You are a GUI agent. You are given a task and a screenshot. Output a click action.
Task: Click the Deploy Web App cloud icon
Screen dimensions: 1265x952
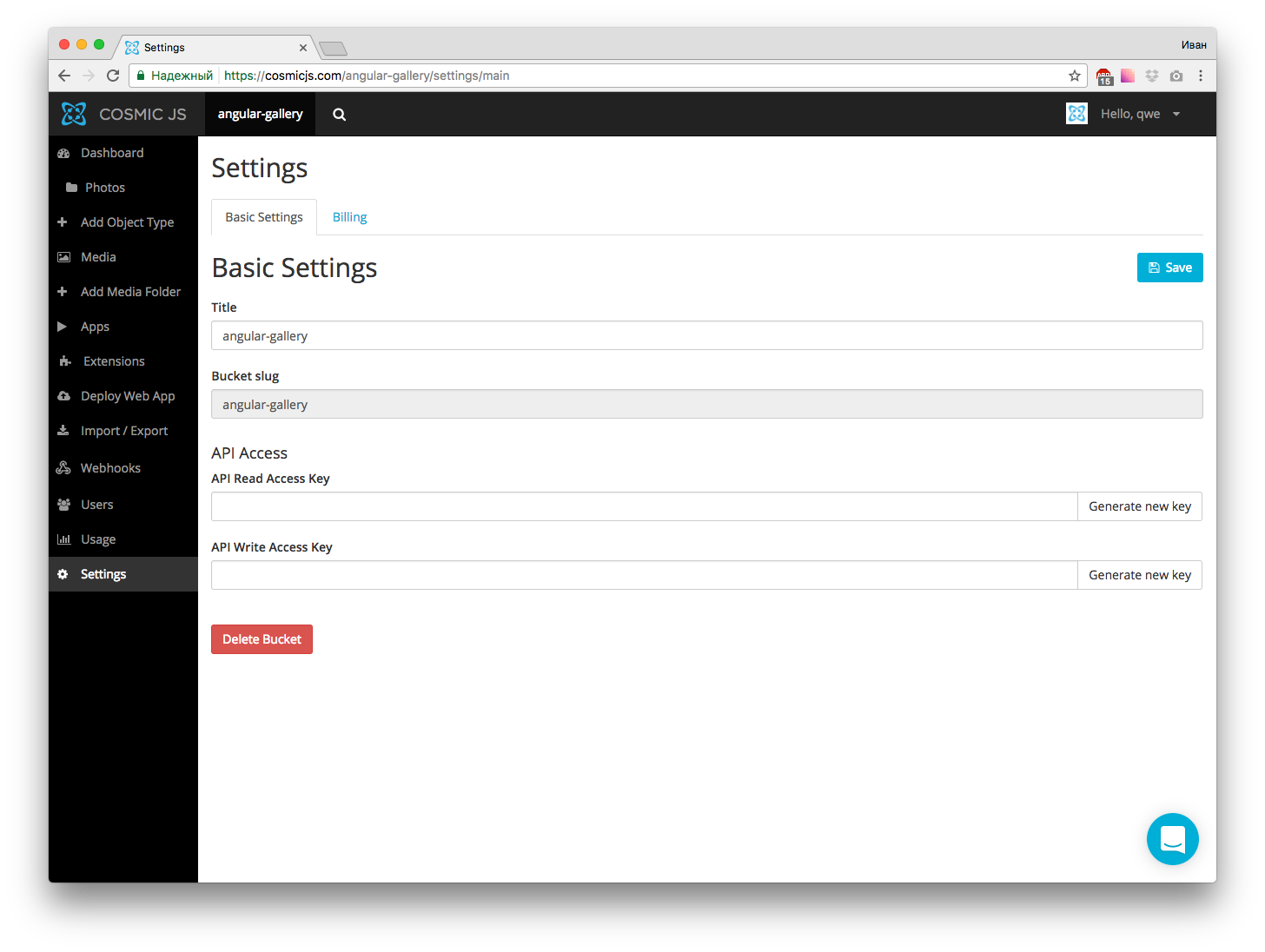[x=63, y=396]
